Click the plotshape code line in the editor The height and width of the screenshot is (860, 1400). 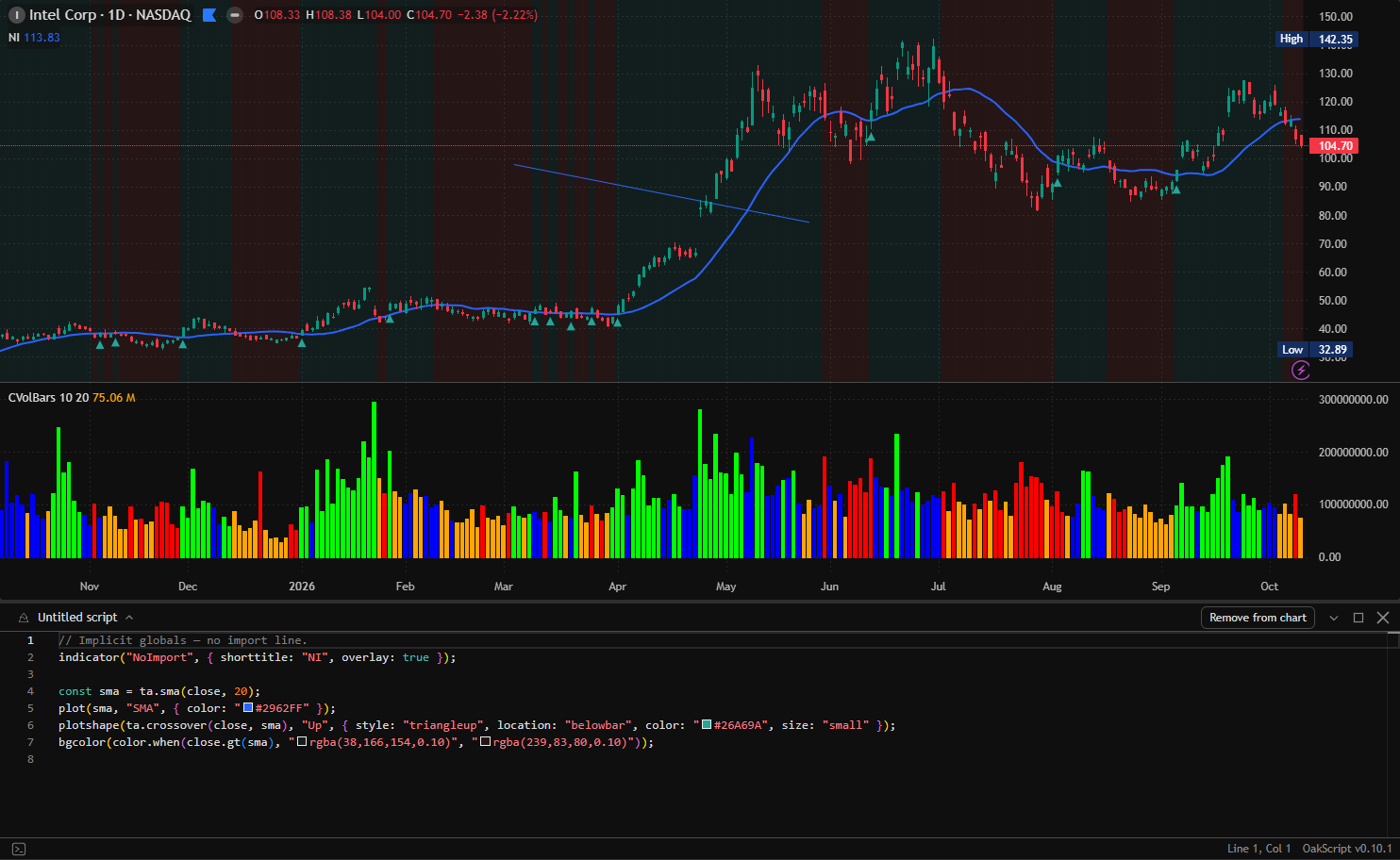476,725
